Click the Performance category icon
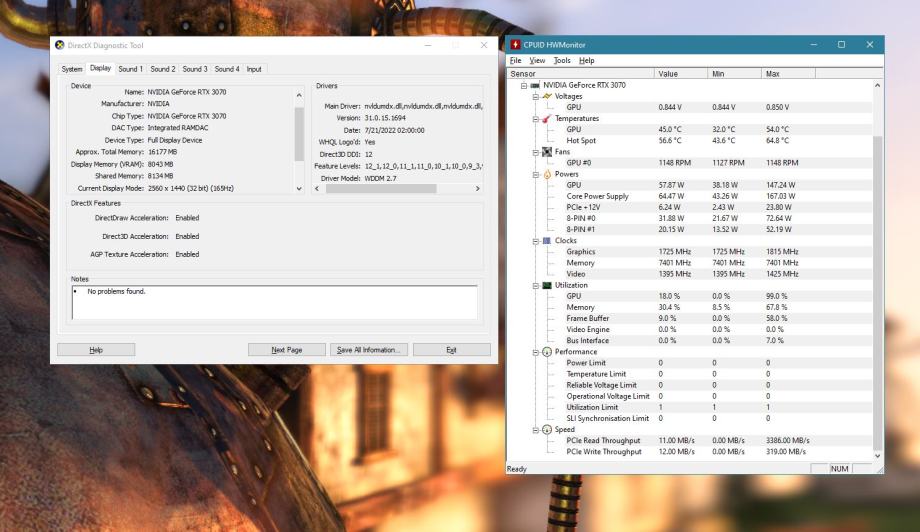Screen dimensions: 920x532 click(x=547, y=352)
